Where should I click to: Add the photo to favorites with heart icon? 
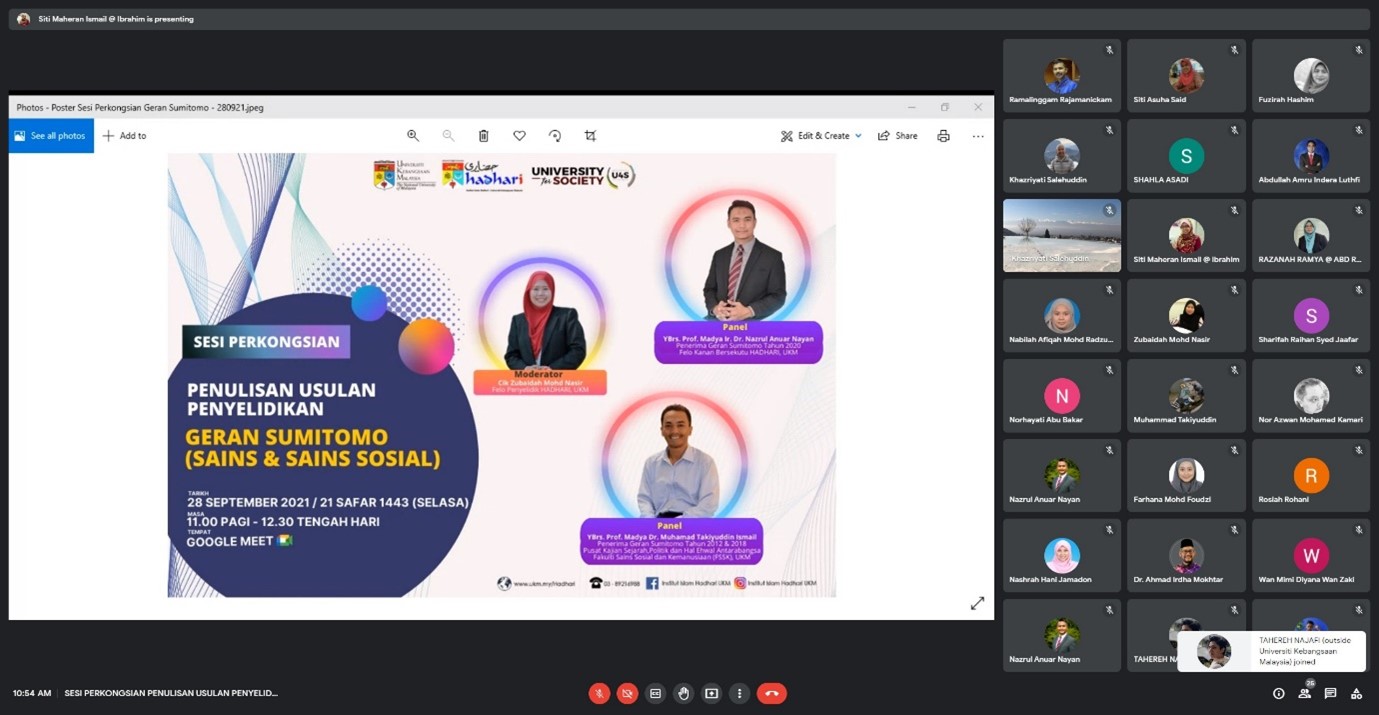[x=519, y=136]
